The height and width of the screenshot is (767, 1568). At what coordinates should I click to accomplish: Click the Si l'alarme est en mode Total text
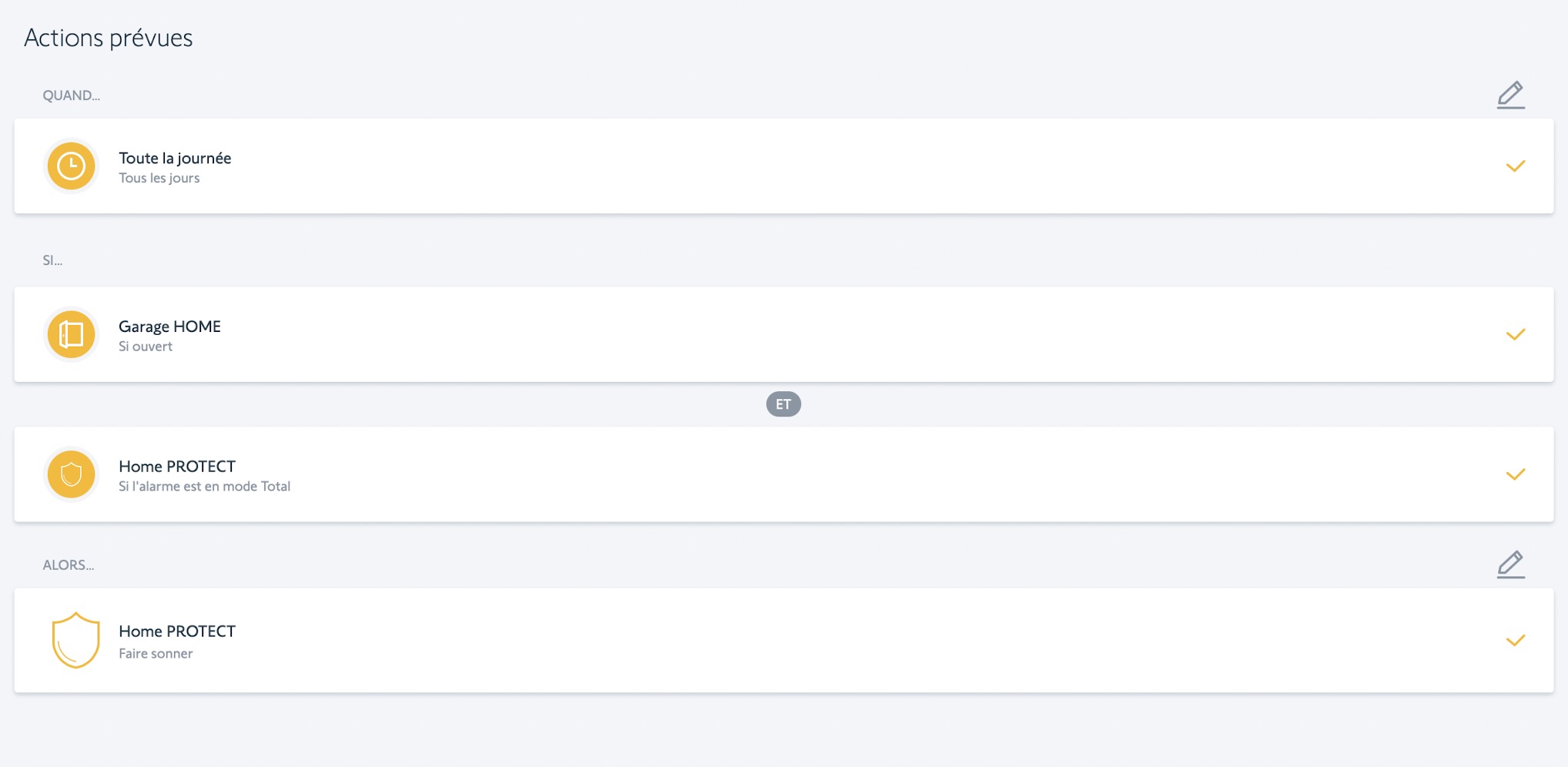[204, 487]
